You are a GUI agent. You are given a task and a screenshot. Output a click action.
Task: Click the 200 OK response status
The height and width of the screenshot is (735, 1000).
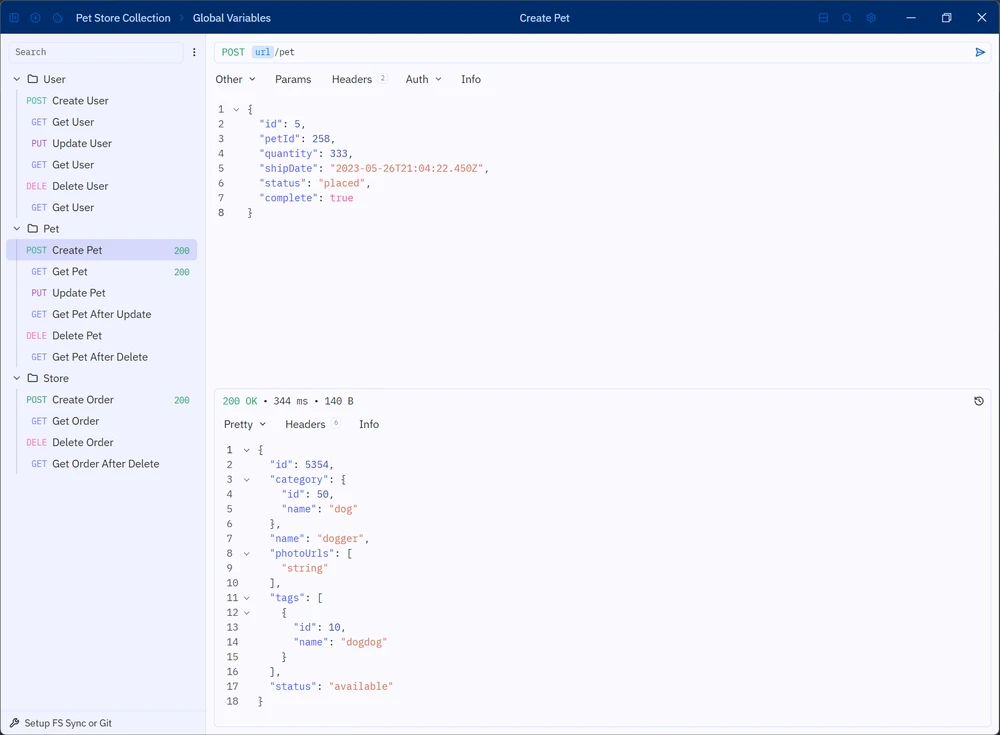240,401
